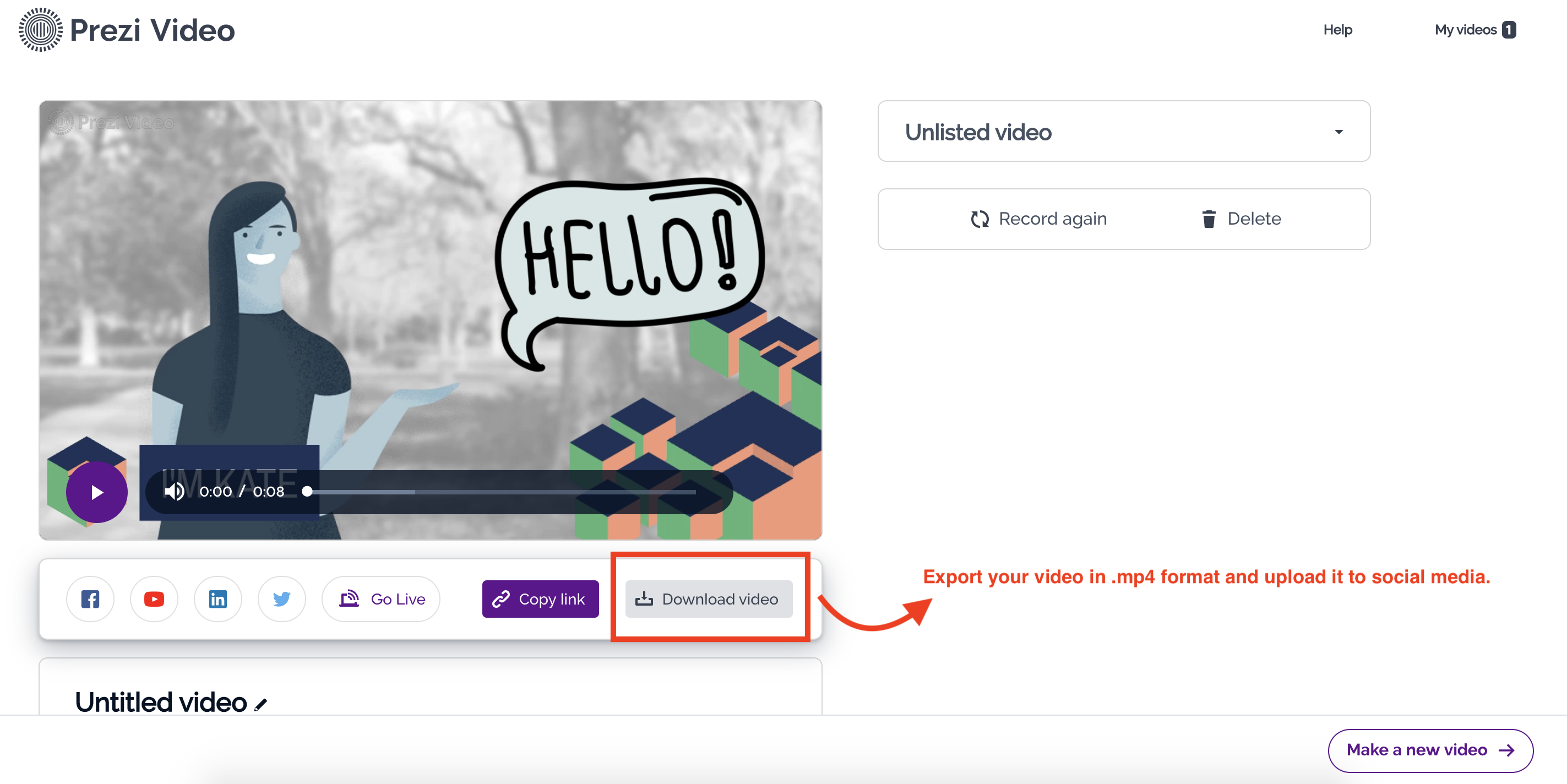Click the Untitled video title text

click(161, 703)
